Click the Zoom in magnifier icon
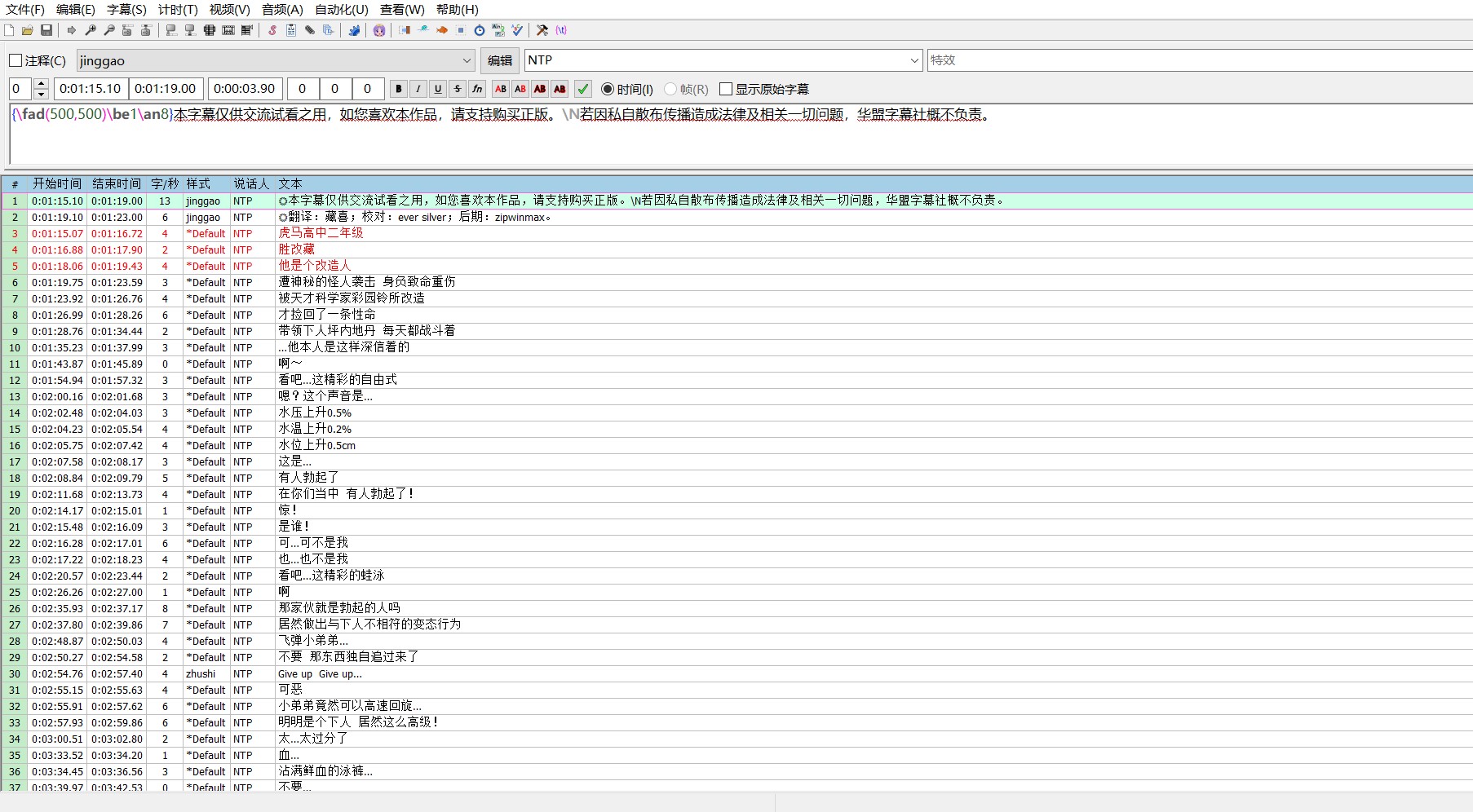Screen dimensions: 1473x812 [x=91, y=30]
